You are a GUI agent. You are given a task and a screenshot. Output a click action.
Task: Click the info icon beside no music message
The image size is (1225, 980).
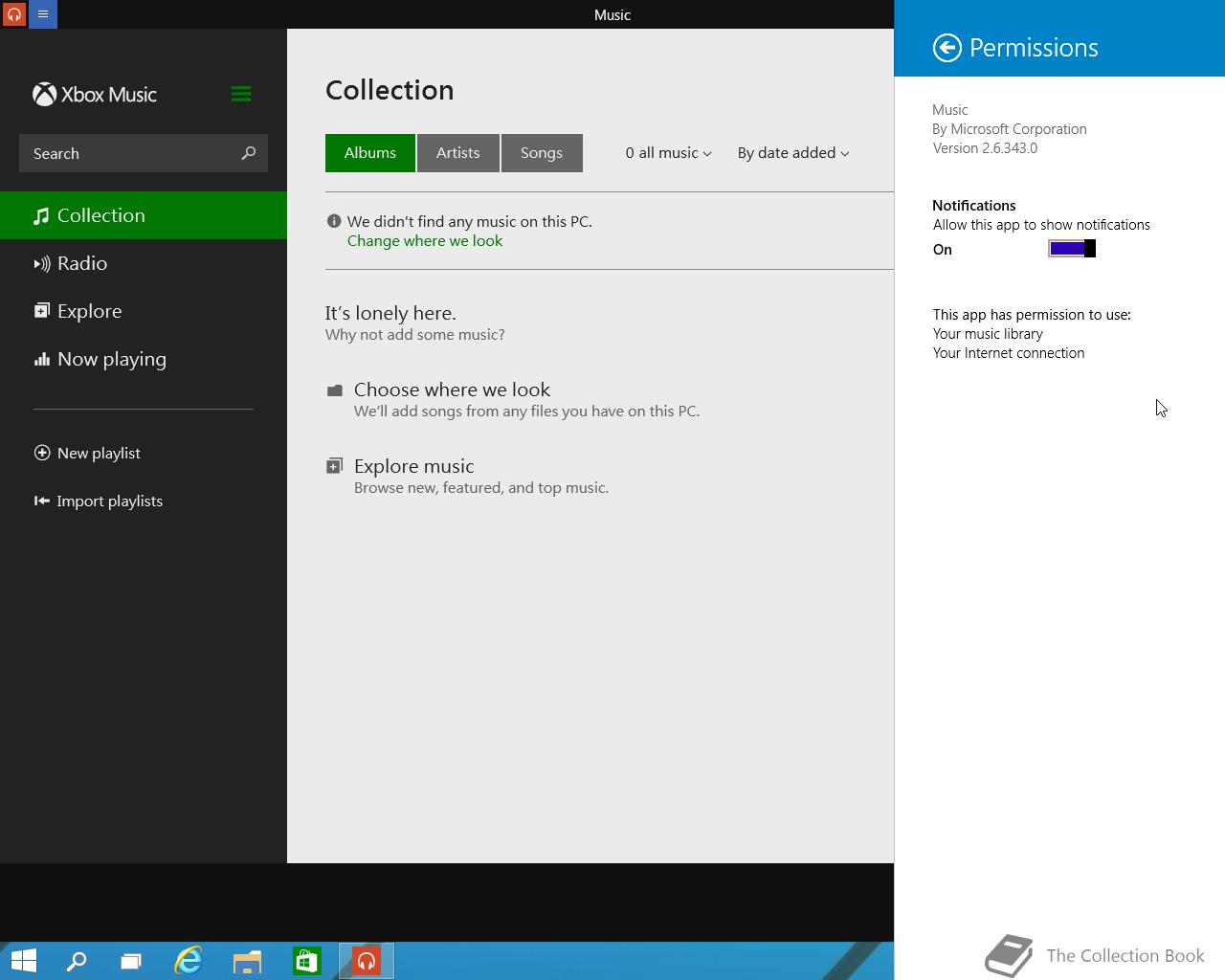point(334,221)
